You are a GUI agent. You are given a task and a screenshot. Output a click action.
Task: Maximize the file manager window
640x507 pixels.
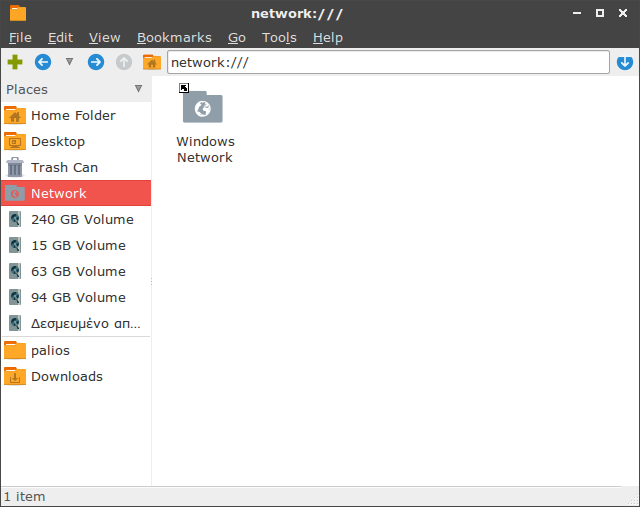[600, 13]
